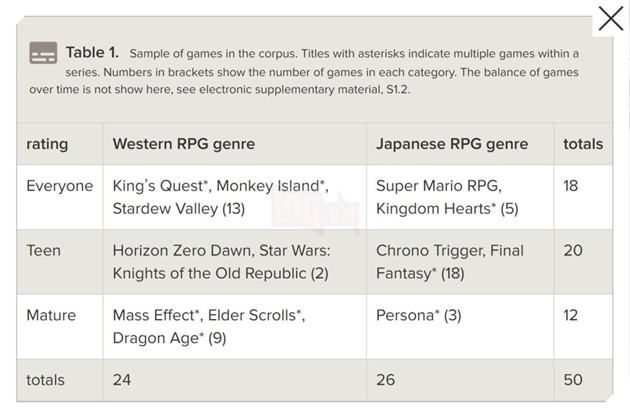
Task: Click the totals column header
Action: click(x=582, y=144)
